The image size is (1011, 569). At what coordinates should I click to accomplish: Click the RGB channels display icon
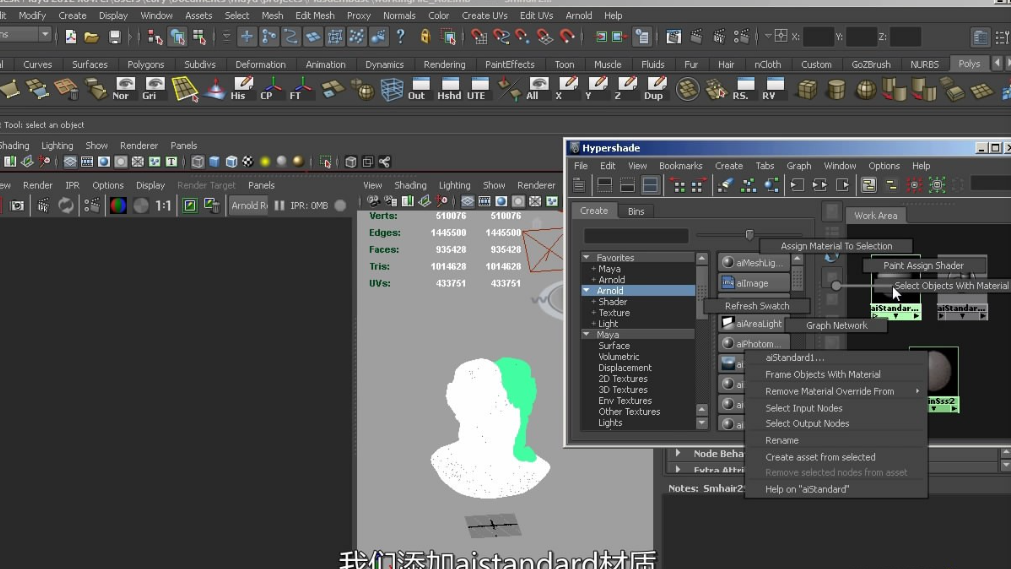coord(118,205)
